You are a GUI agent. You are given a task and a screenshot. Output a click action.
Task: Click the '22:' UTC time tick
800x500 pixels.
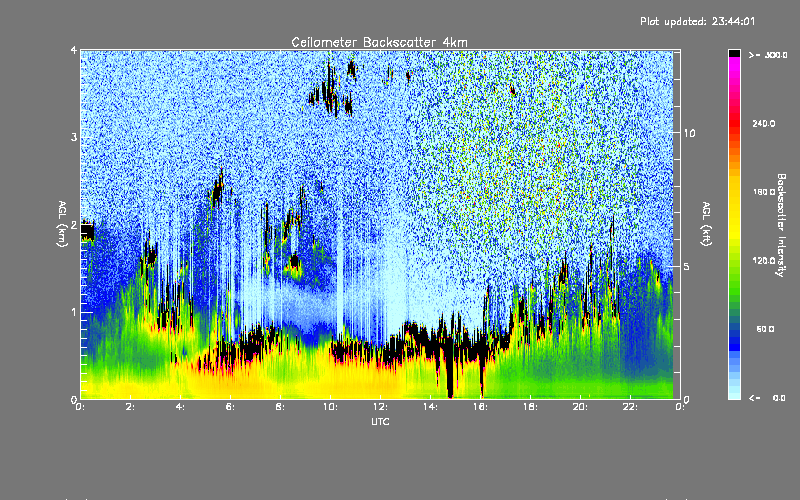630,407
